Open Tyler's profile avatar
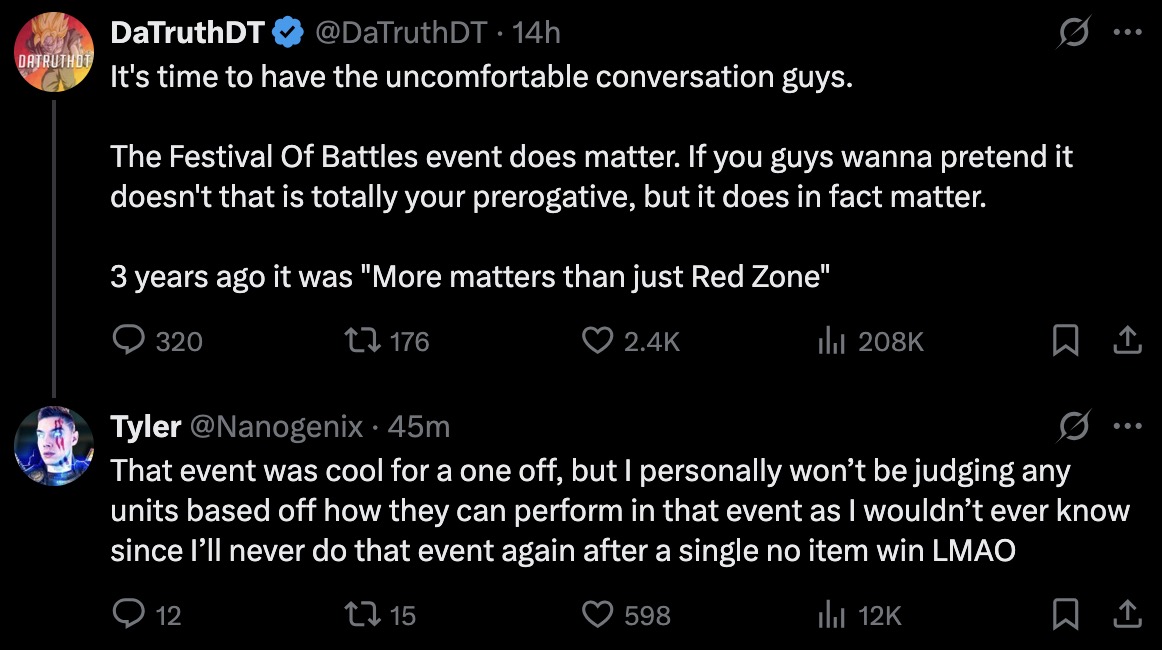The height and width of the screenshot is (650, 1162). (x=53, y=446)
